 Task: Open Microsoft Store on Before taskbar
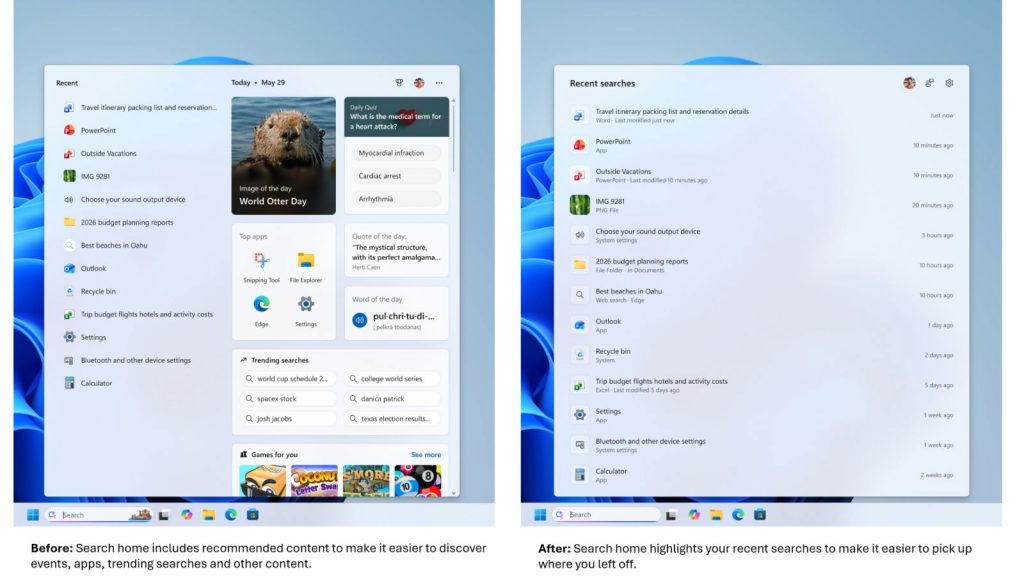click(253, 515)
